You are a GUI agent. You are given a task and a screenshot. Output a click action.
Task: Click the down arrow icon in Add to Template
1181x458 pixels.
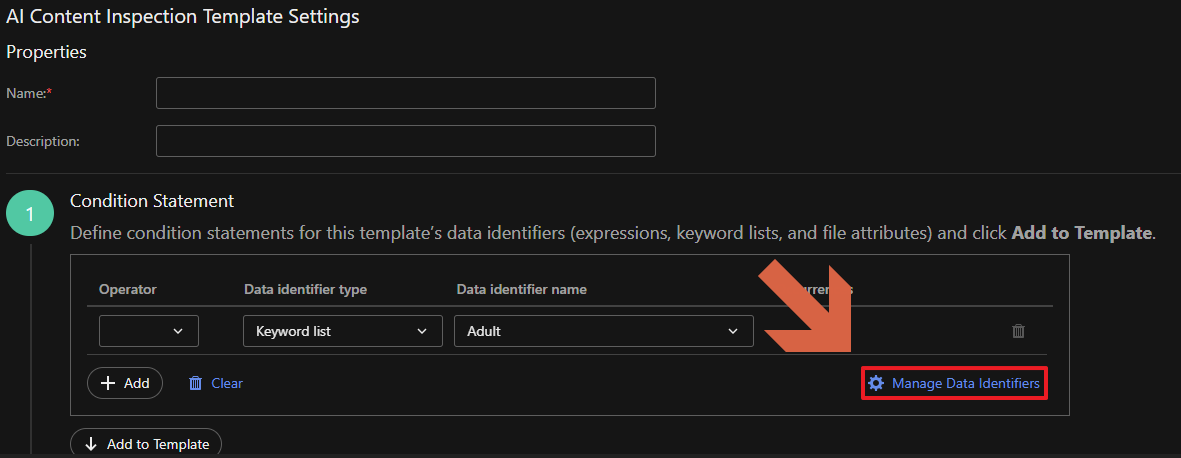(x=91, y=444)
